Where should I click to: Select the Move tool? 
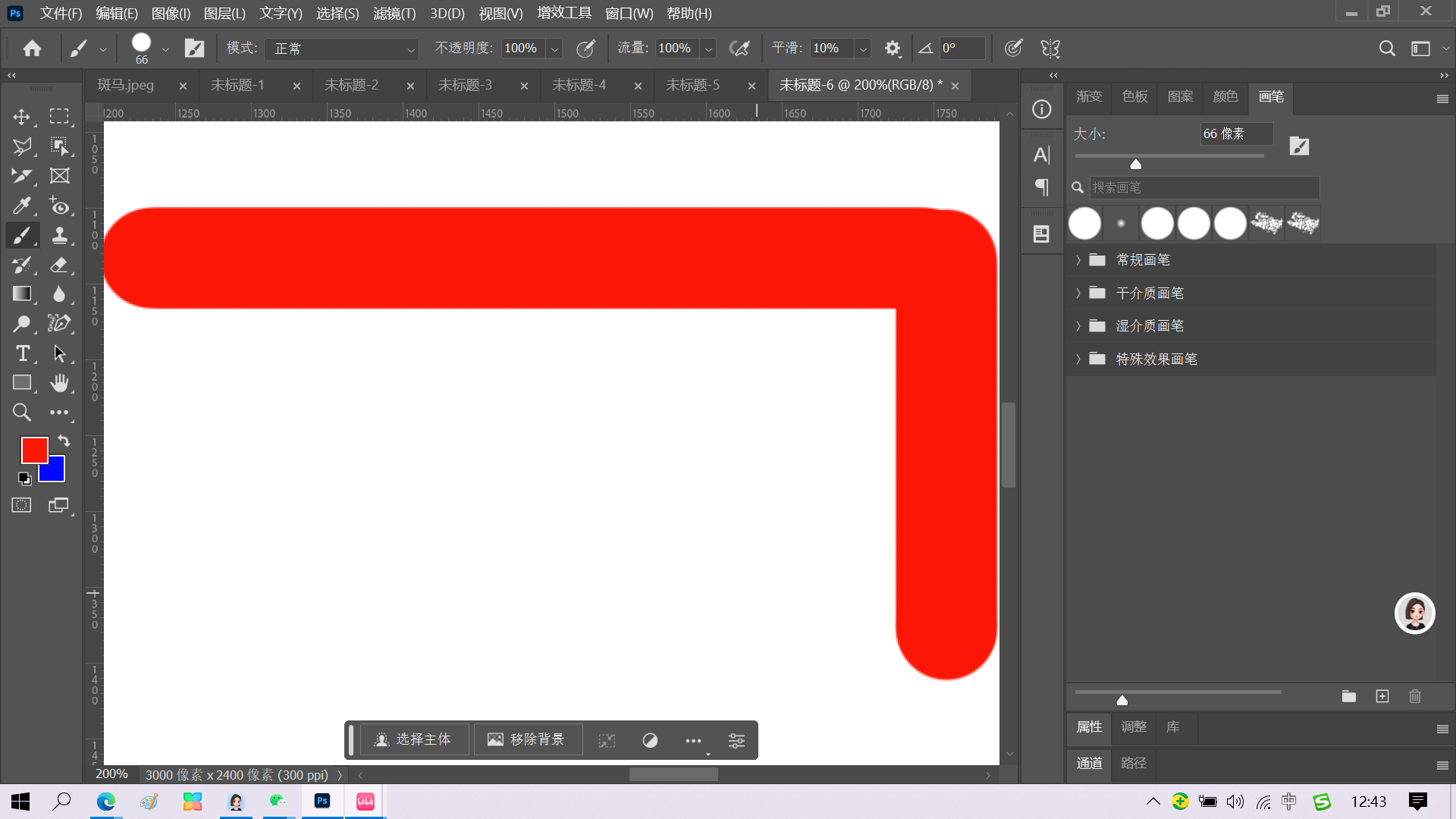coord(21,117)
